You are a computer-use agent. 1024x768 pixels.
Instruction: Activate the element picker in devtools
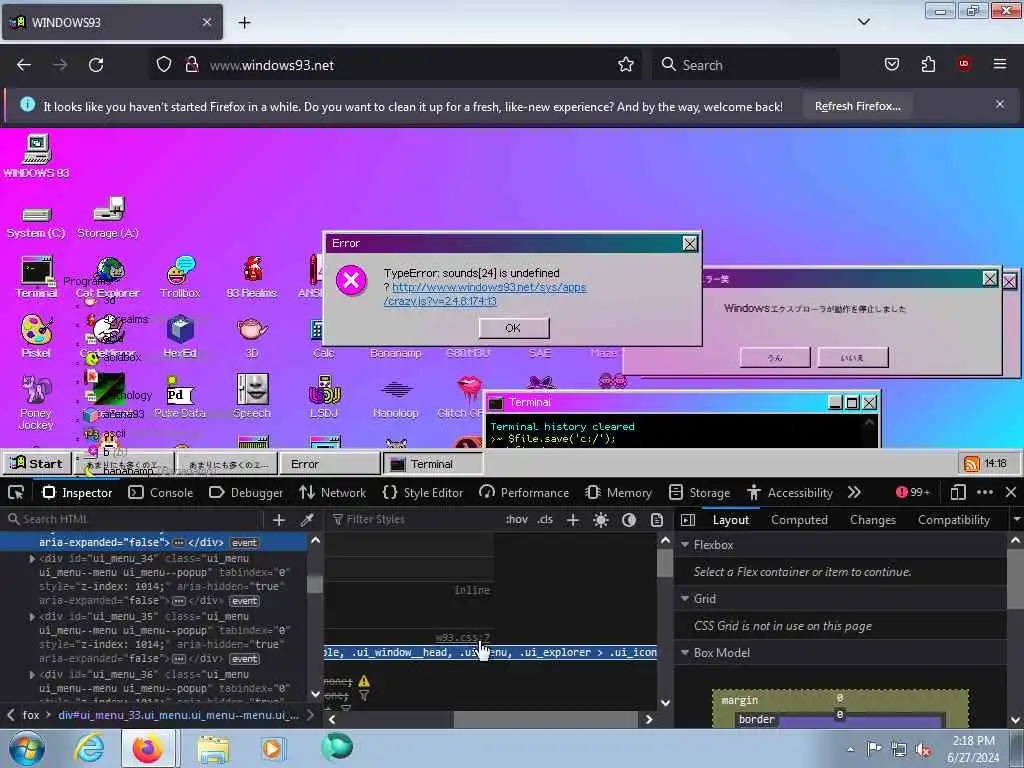coord(16,492)
